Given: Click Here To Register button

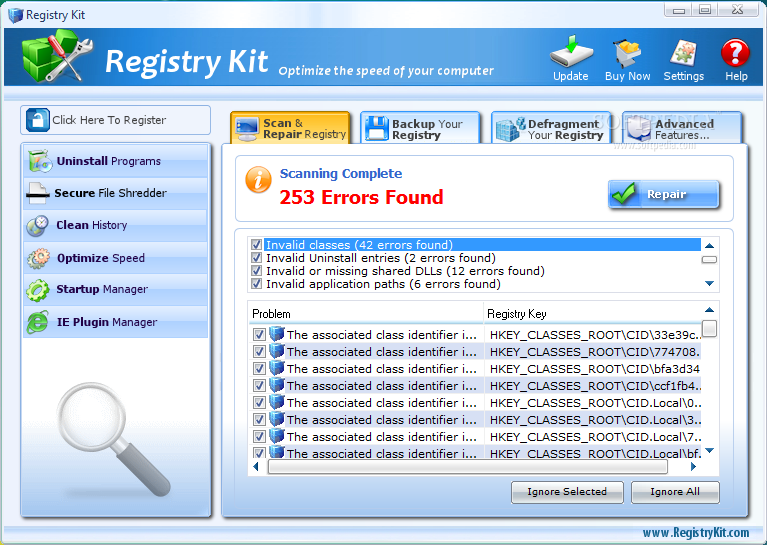Looking at the screenshot, I should coord(115,120).
